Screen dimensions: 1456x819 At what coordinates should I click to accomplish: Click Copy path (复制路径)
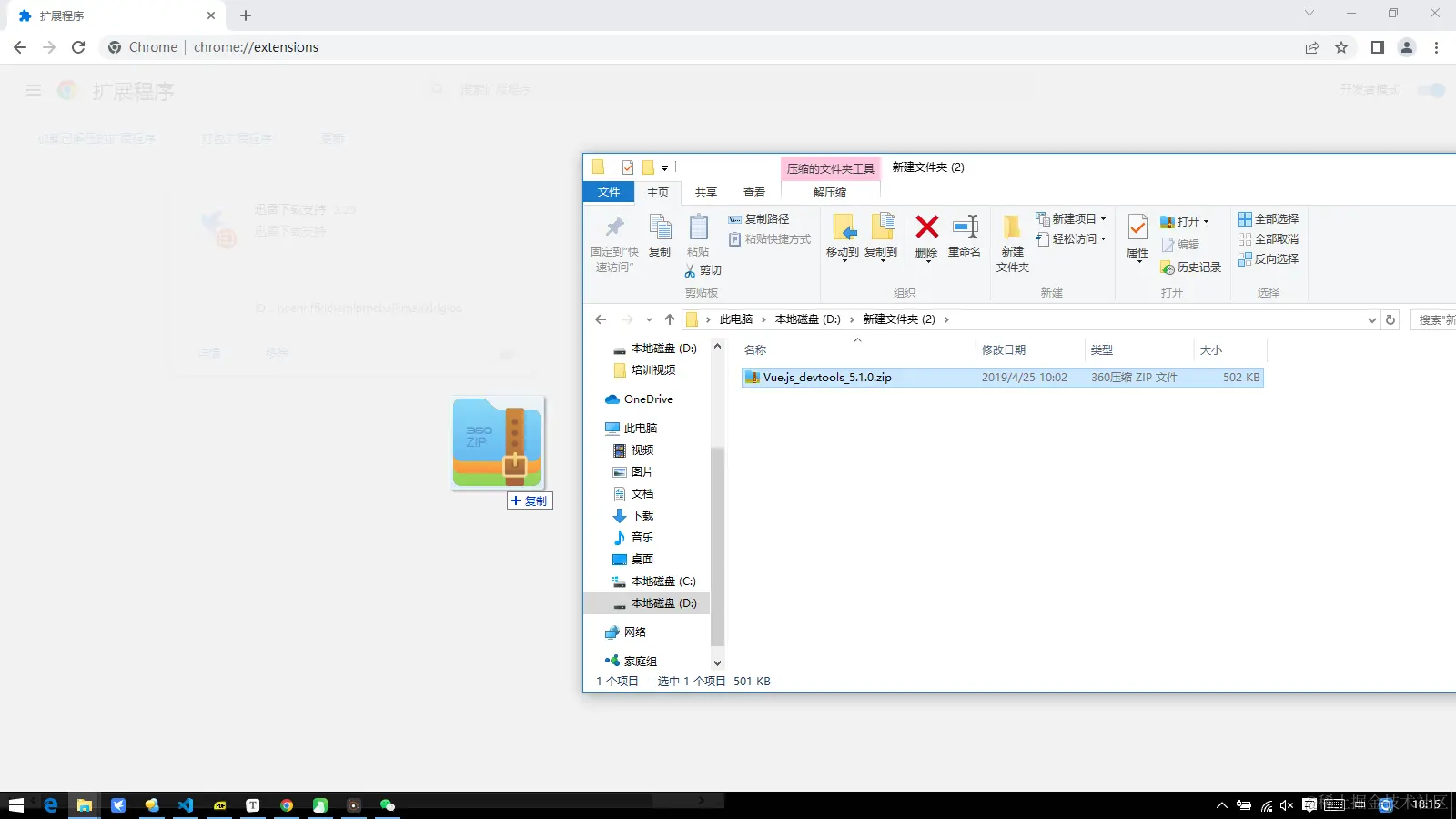pos(759,219)
